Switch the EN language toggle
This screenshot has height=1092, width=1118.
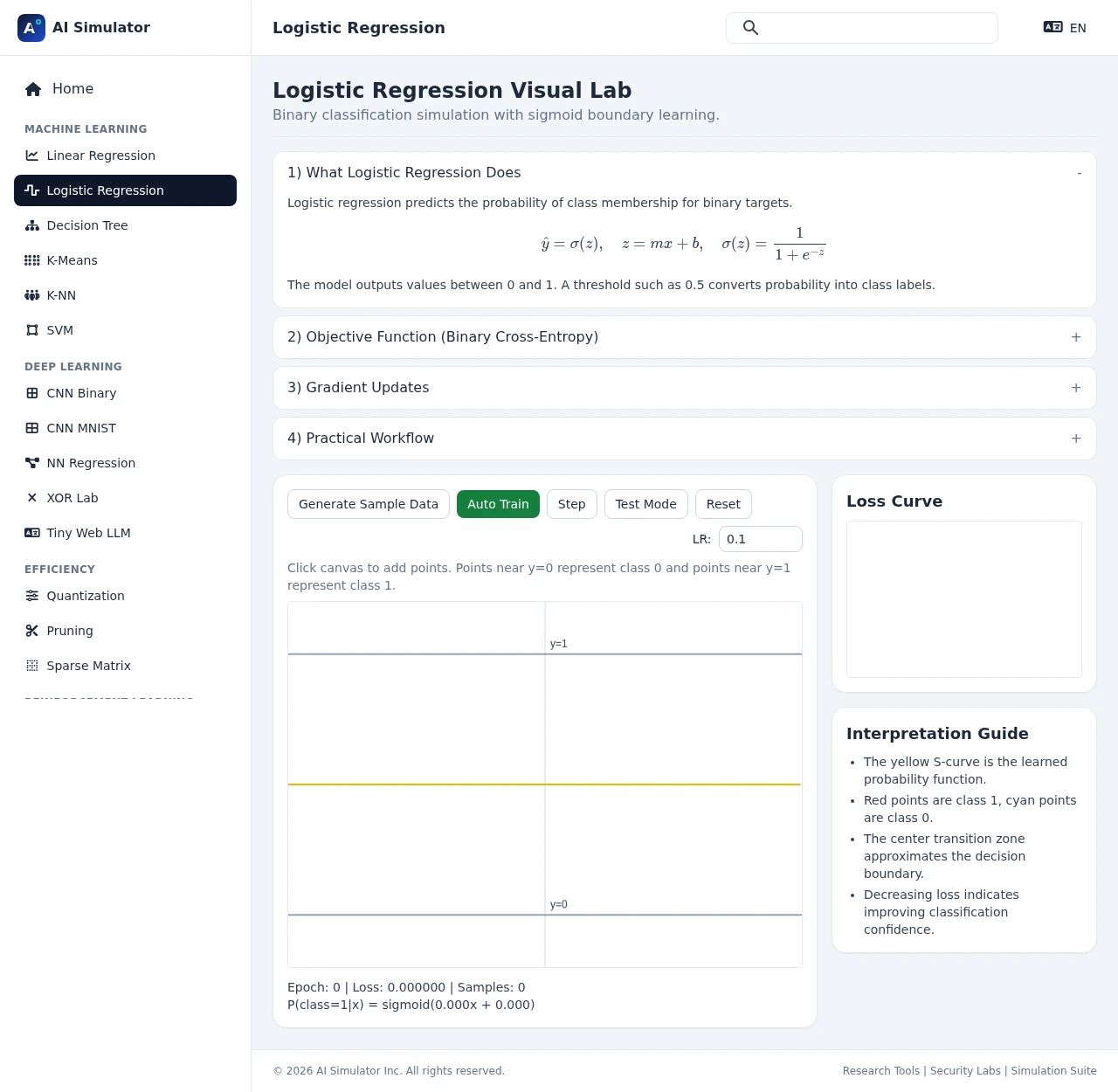click(x=1065, y=28)
